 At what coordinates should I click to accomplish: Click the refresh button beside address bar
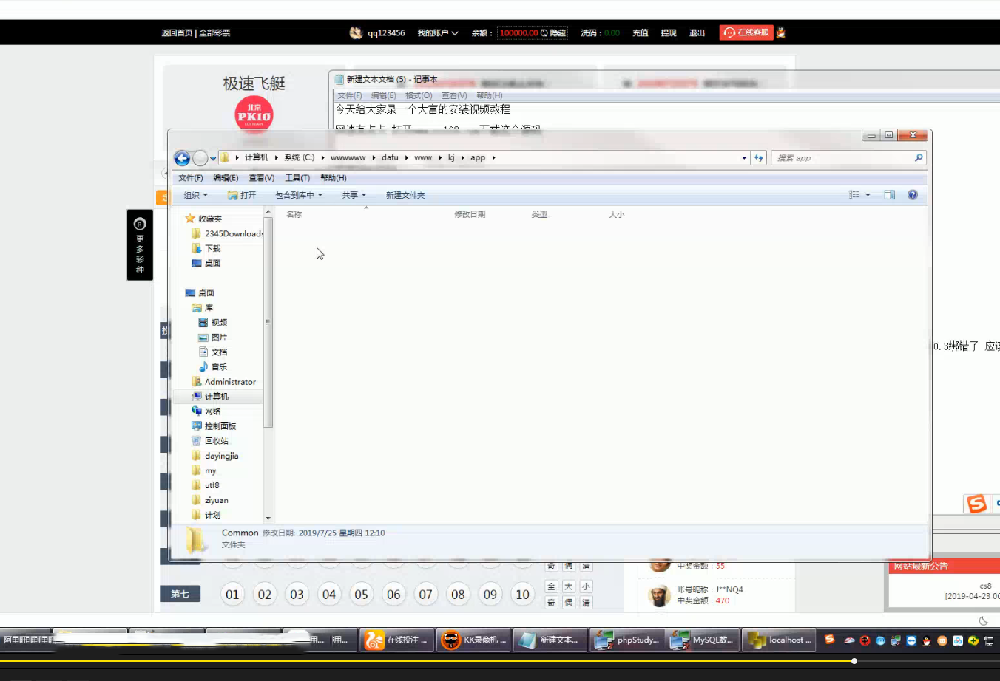point(759,158)
